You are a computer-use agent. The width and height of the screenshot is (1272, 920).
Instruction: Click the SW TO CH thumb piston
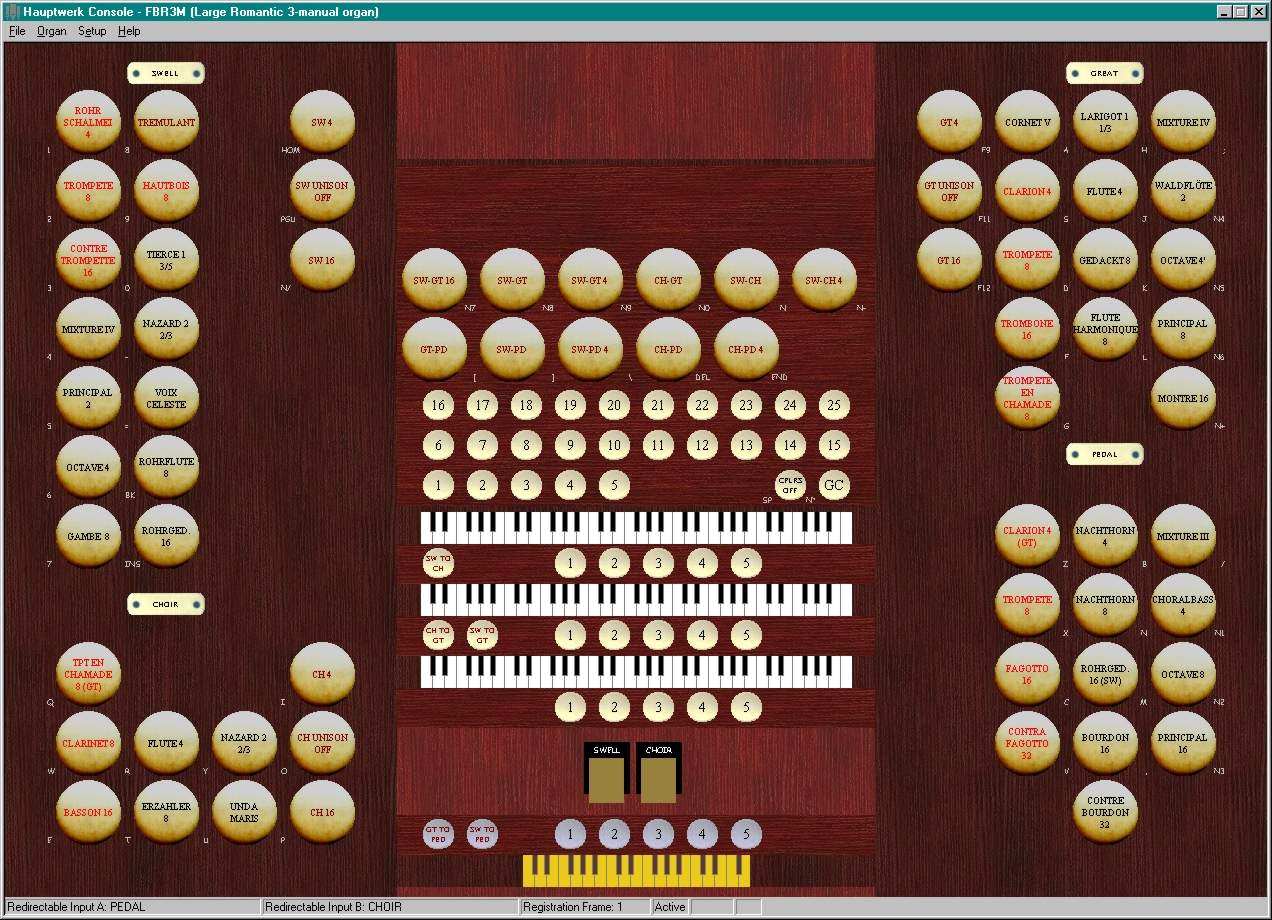438,563
